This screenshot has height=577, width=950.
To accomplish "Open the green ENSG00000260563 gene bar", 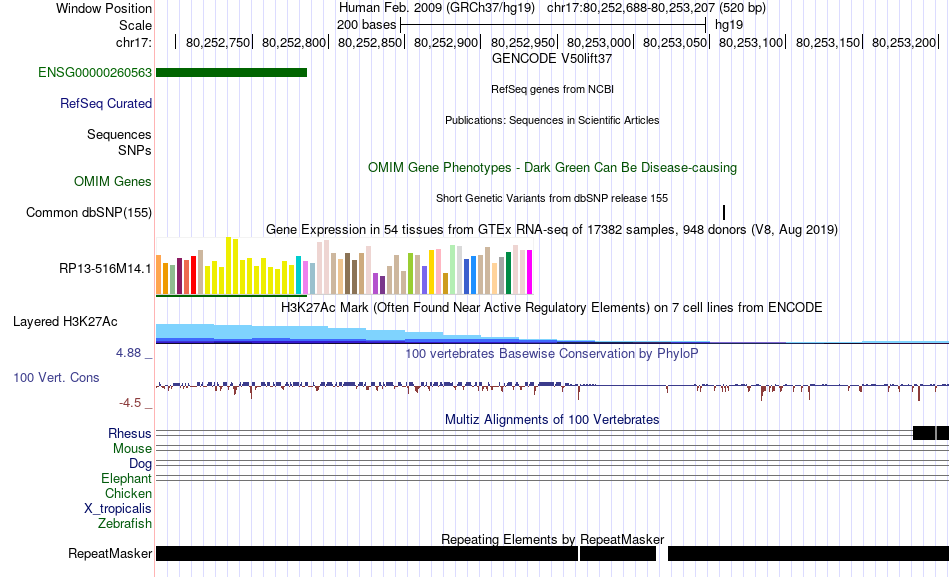I will [231, 73].
